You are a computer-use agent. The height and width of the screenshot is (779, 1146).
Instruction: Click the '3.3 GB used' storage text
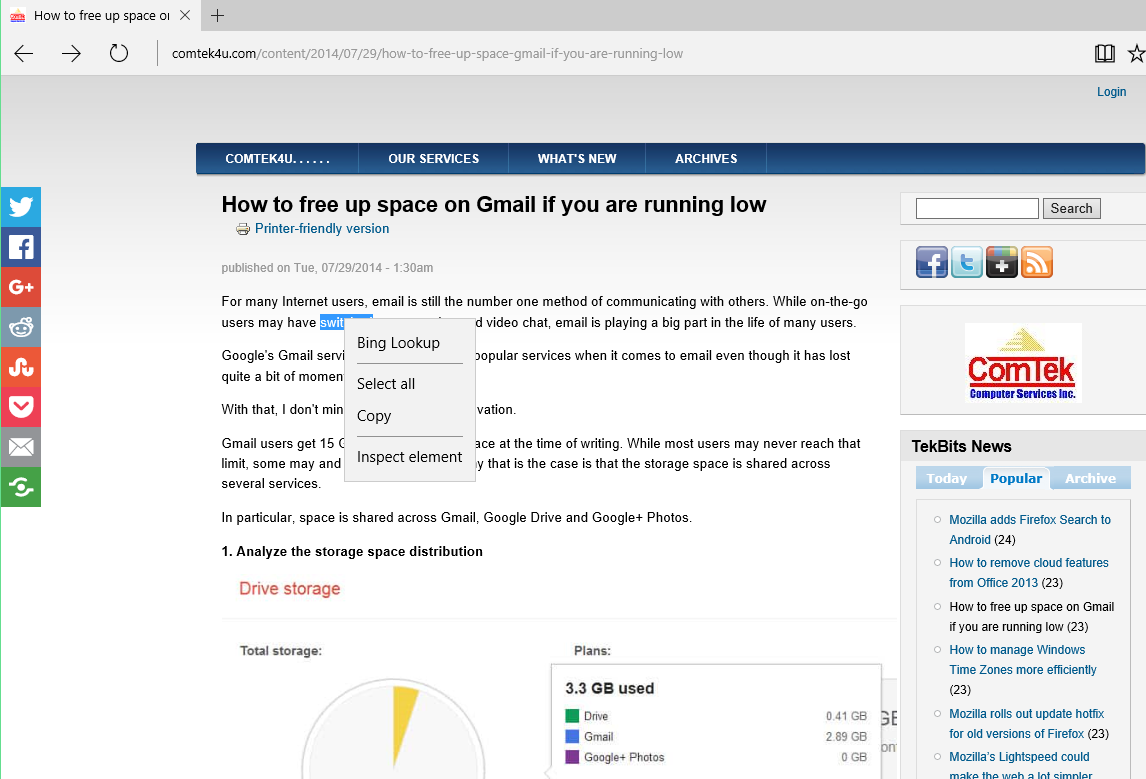point(610,688)
